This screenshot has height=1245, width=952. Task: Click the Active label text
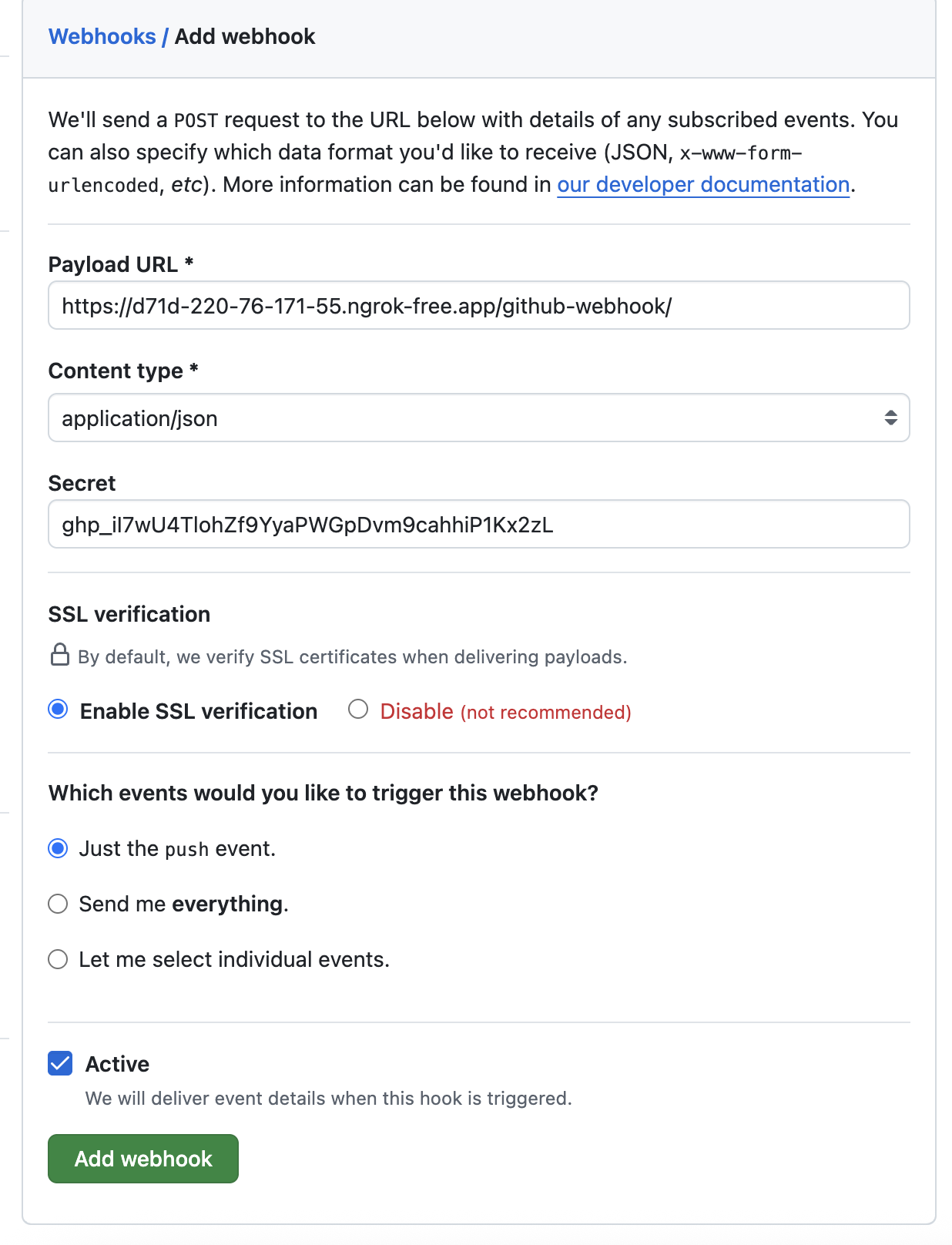click(x=117, y=1064)
